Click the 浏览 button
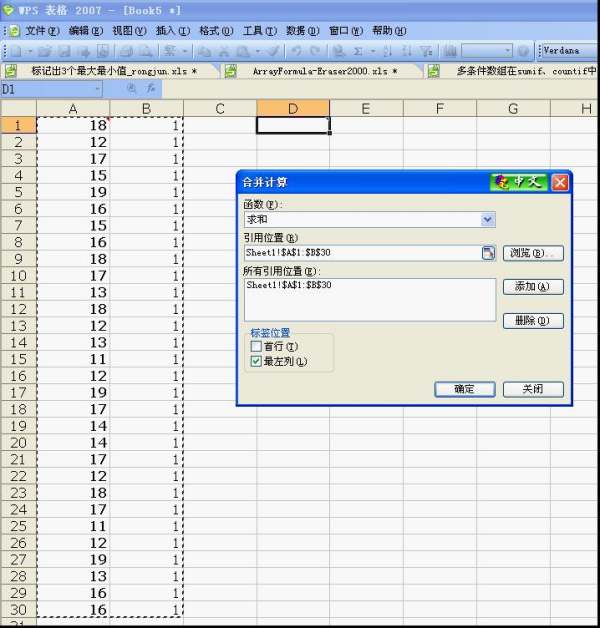Screen dimensions: 600x628 [532, 253]
